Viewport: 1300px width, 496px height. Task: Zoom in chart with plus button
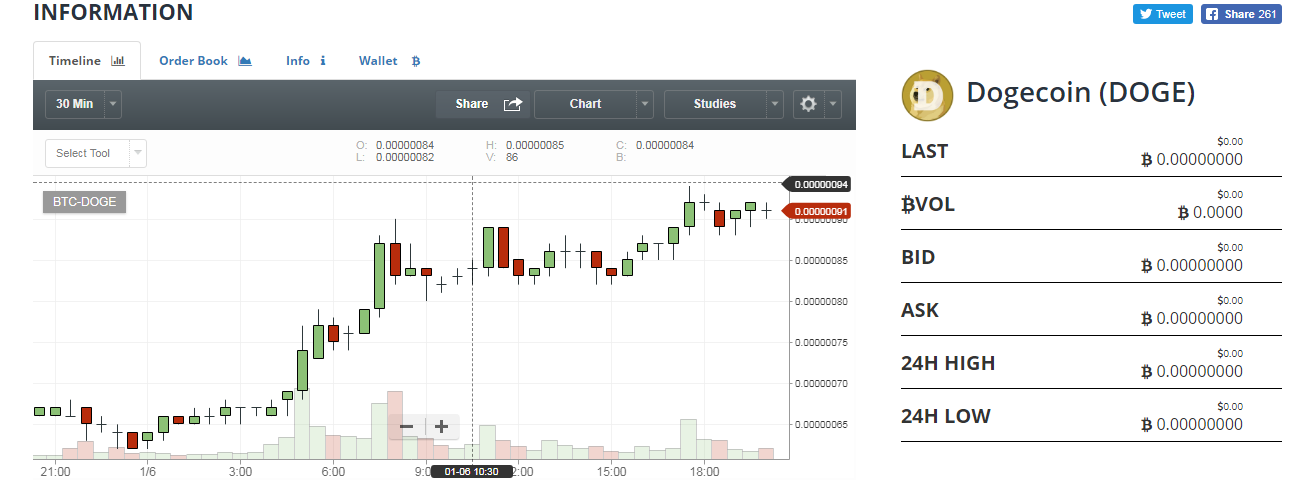click(441, 427)
